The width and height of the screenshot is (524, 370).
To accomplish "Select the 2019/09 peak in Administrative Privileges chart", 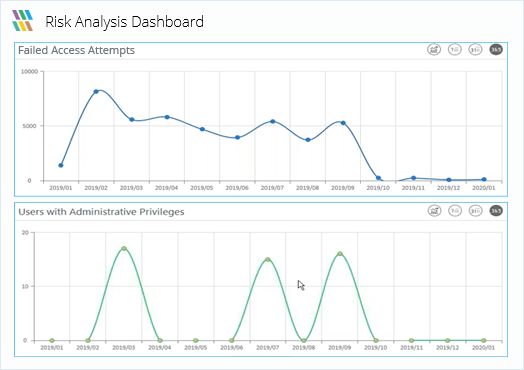I will coord(340,254).
